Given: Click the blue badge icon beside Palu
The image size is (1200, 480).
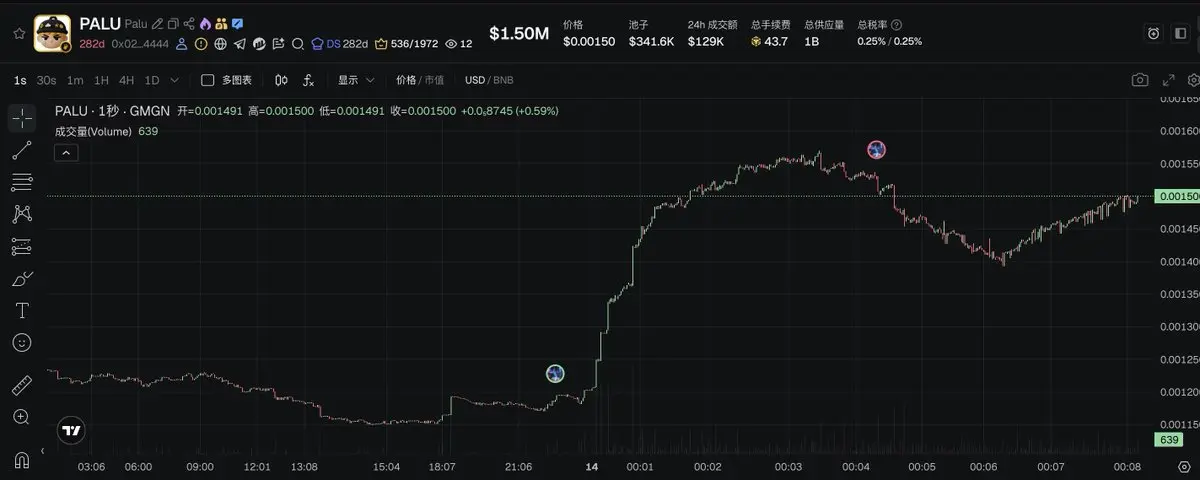Looking at the screenshot, I should pyautogui.click(x=237, y=23).
